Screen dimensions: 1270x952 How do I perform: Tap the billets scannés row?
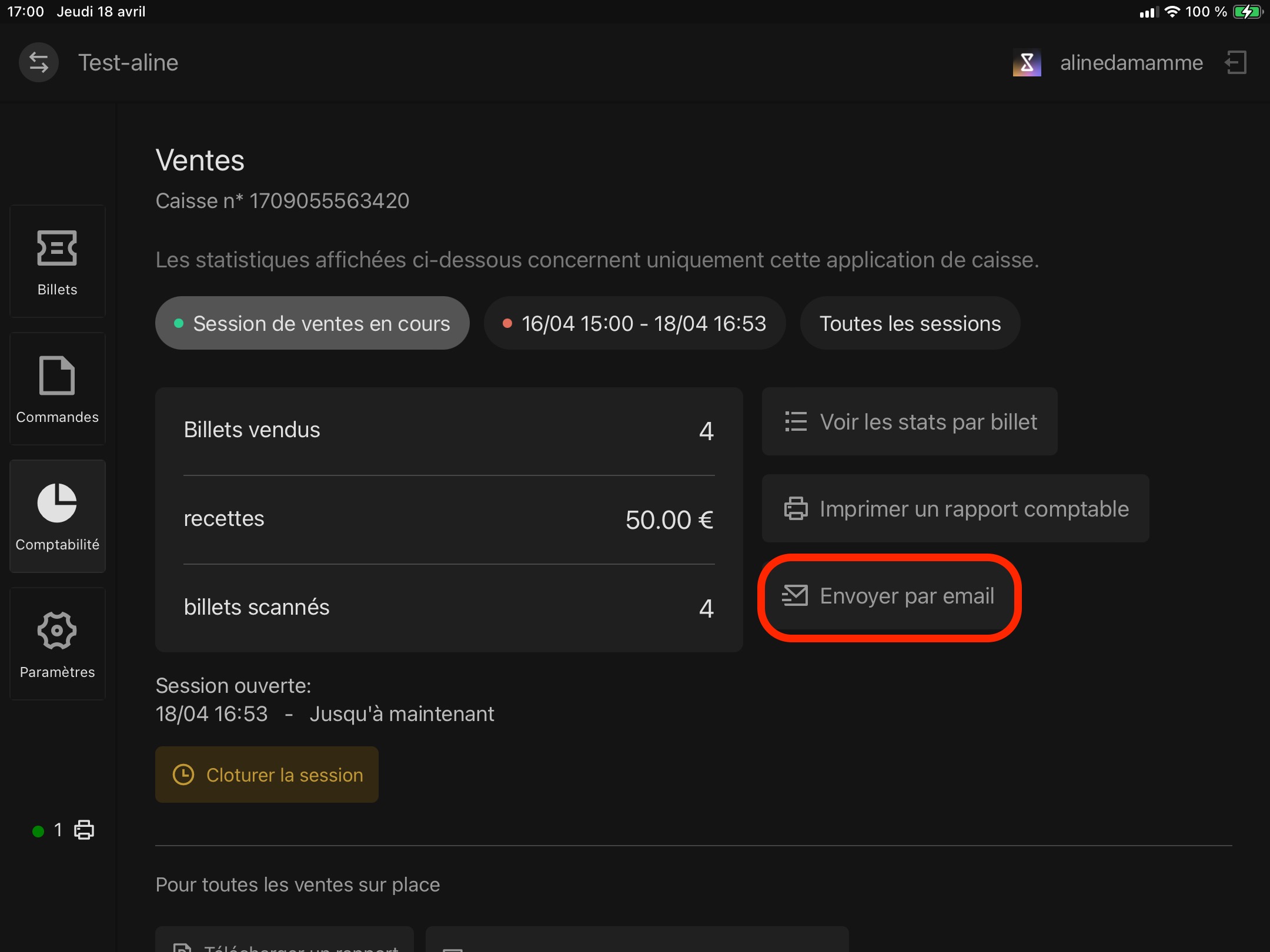click(x=449, y=608)
